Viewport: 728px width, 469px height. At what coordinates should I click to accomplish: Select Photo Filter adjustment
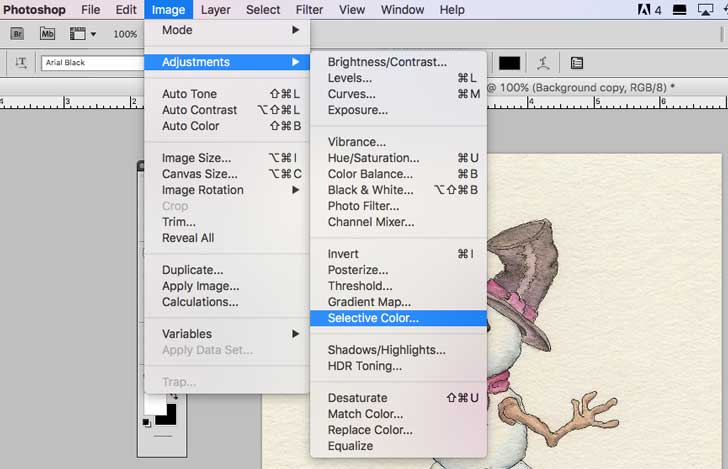pyautogui.click(x=398, y=206)
